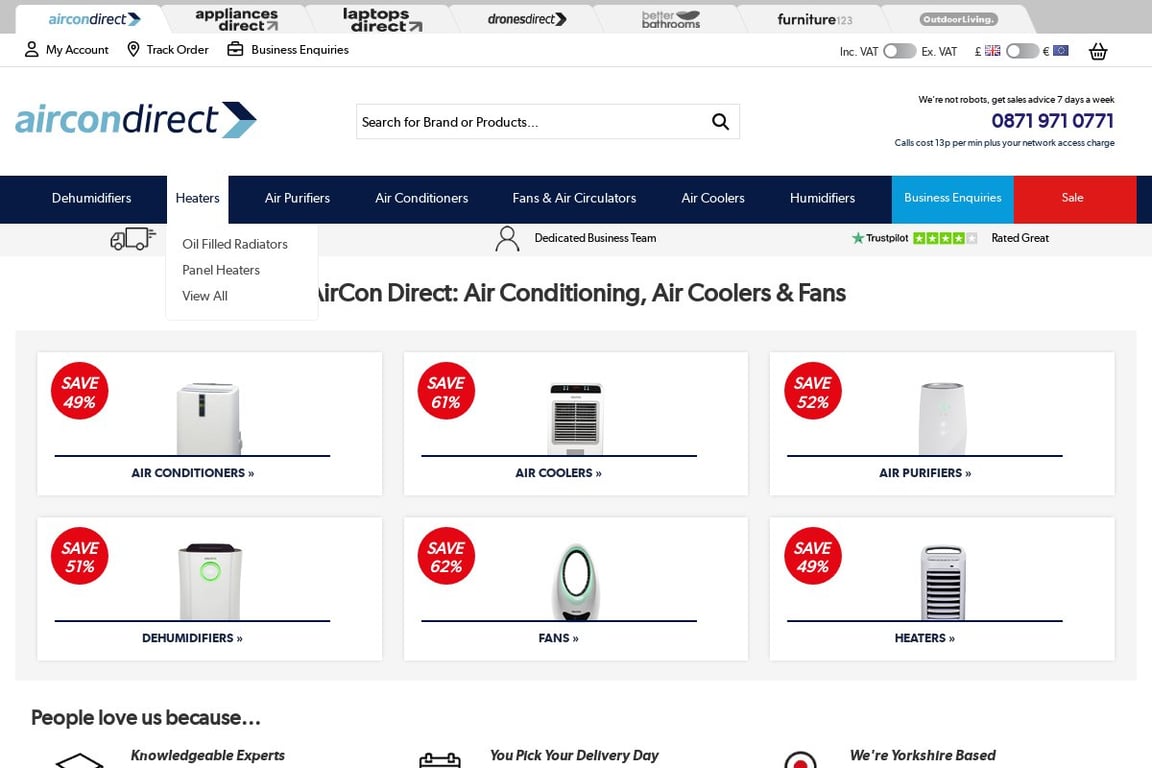This screenshot has width=1152, height=768.
Task: Select Oil Filled Radiators from Heaters dropdown
Action: pos(235,244)
